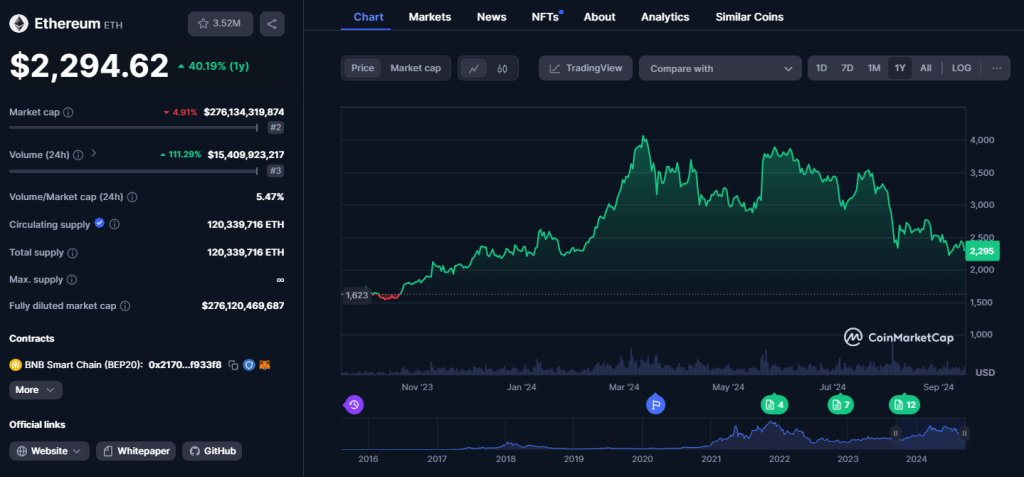Set chart range to 1M

click(874, 68)
